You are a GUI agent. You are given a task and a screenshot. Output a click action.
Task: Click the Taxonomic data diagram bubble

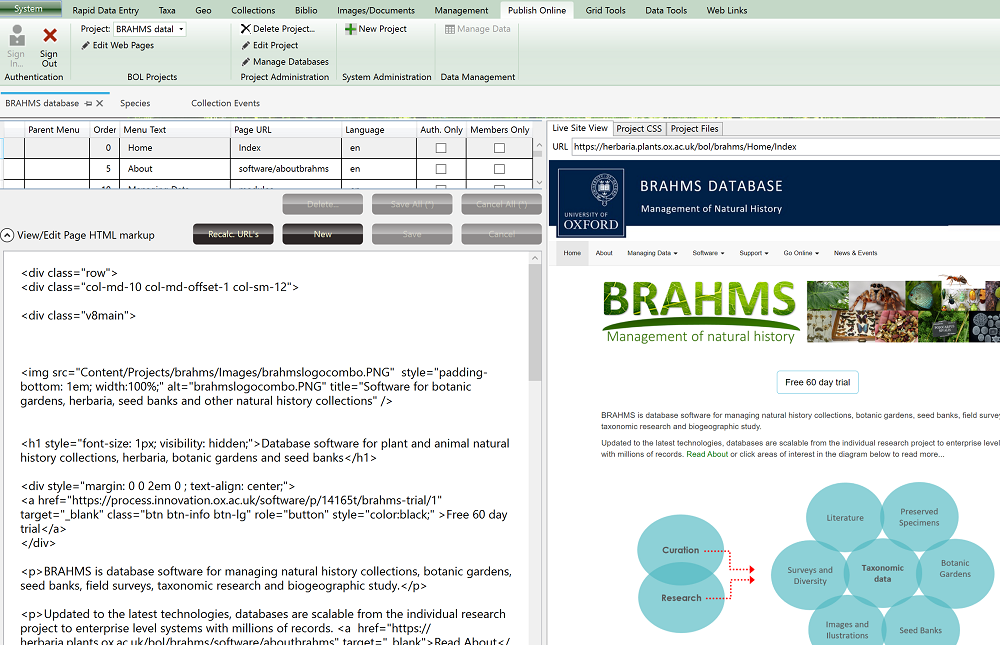pyautogui.click(x=882, y=573)
